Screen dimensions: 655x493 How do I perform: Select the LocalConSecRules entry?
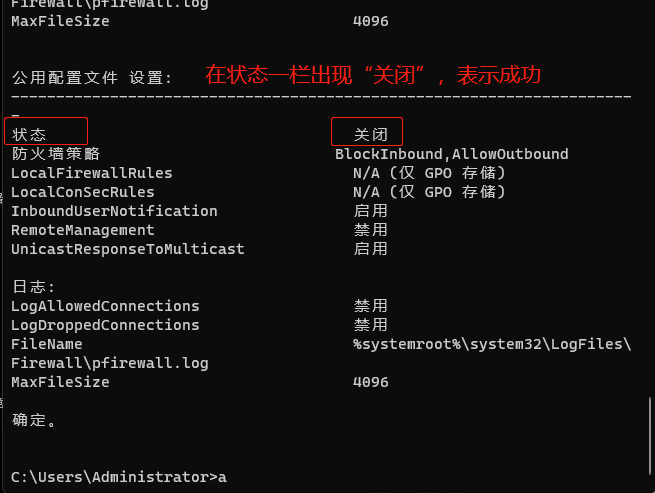coord(83,192)
